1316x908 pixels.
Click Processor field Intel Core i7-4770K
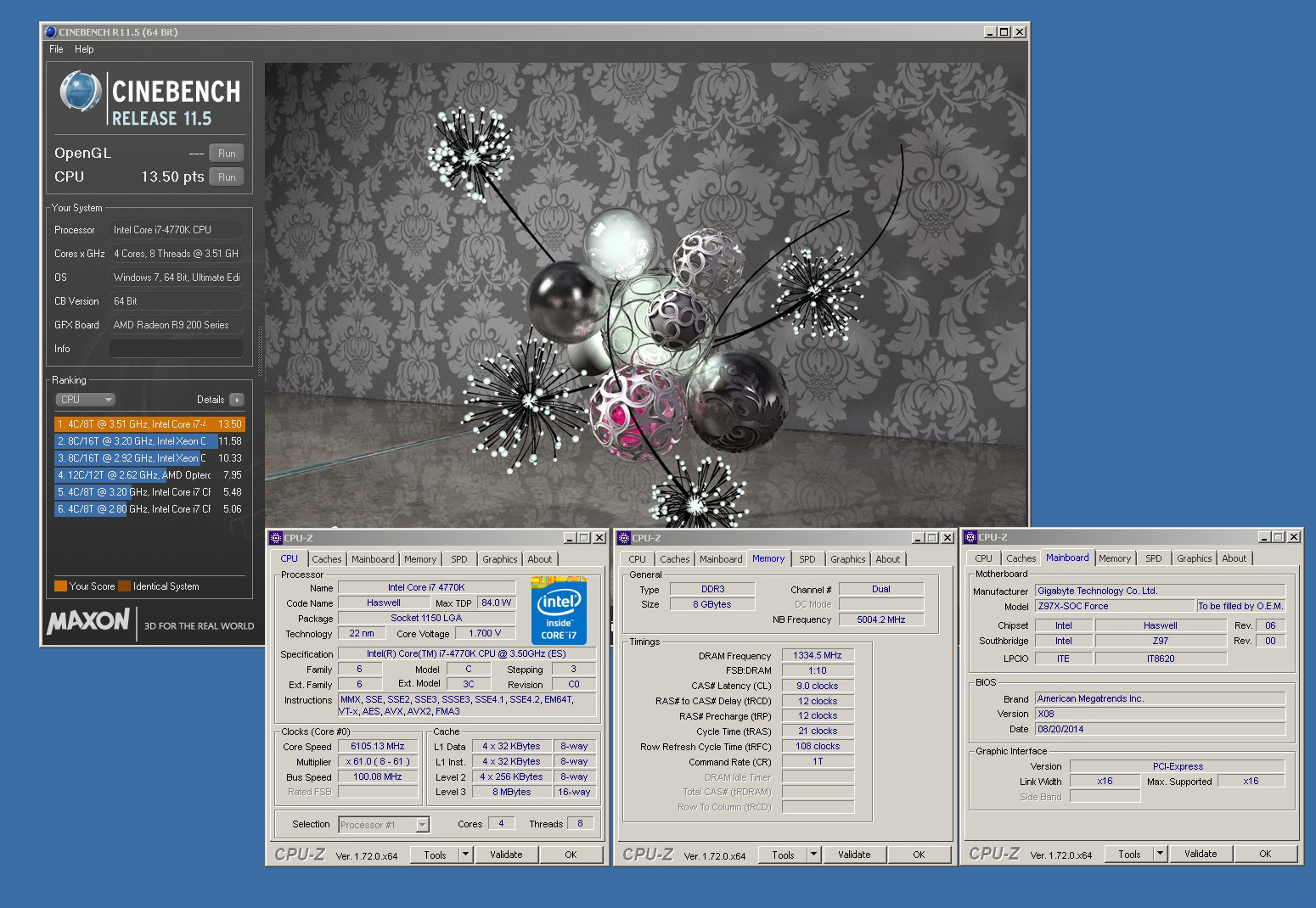pos(177,230)
